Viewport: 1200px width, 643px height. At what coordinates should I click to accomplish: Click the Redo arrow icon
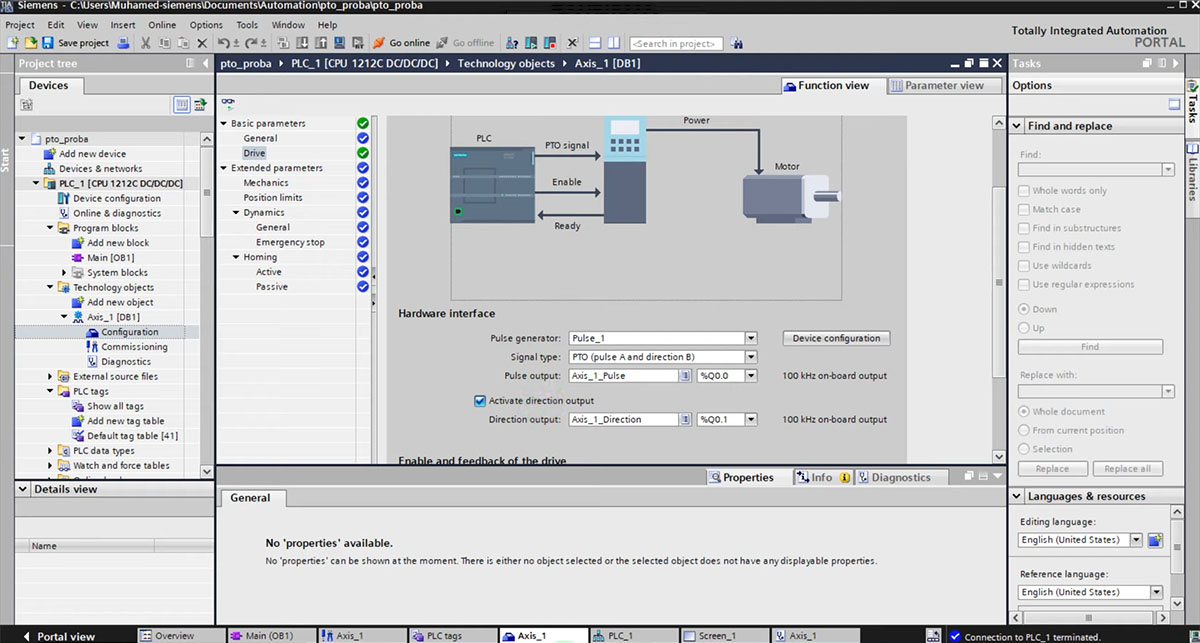[x=252, y=43]
